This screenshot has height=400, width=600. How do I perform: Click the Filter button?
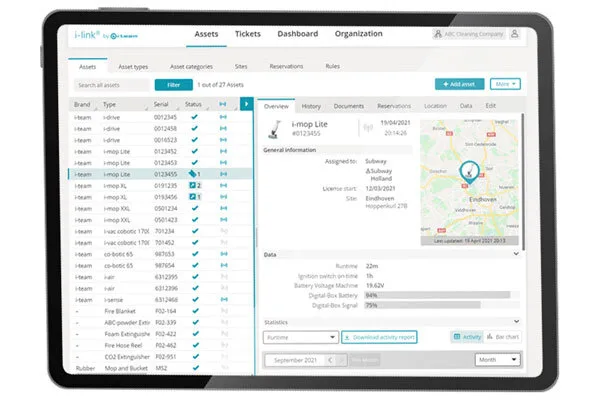174,85
